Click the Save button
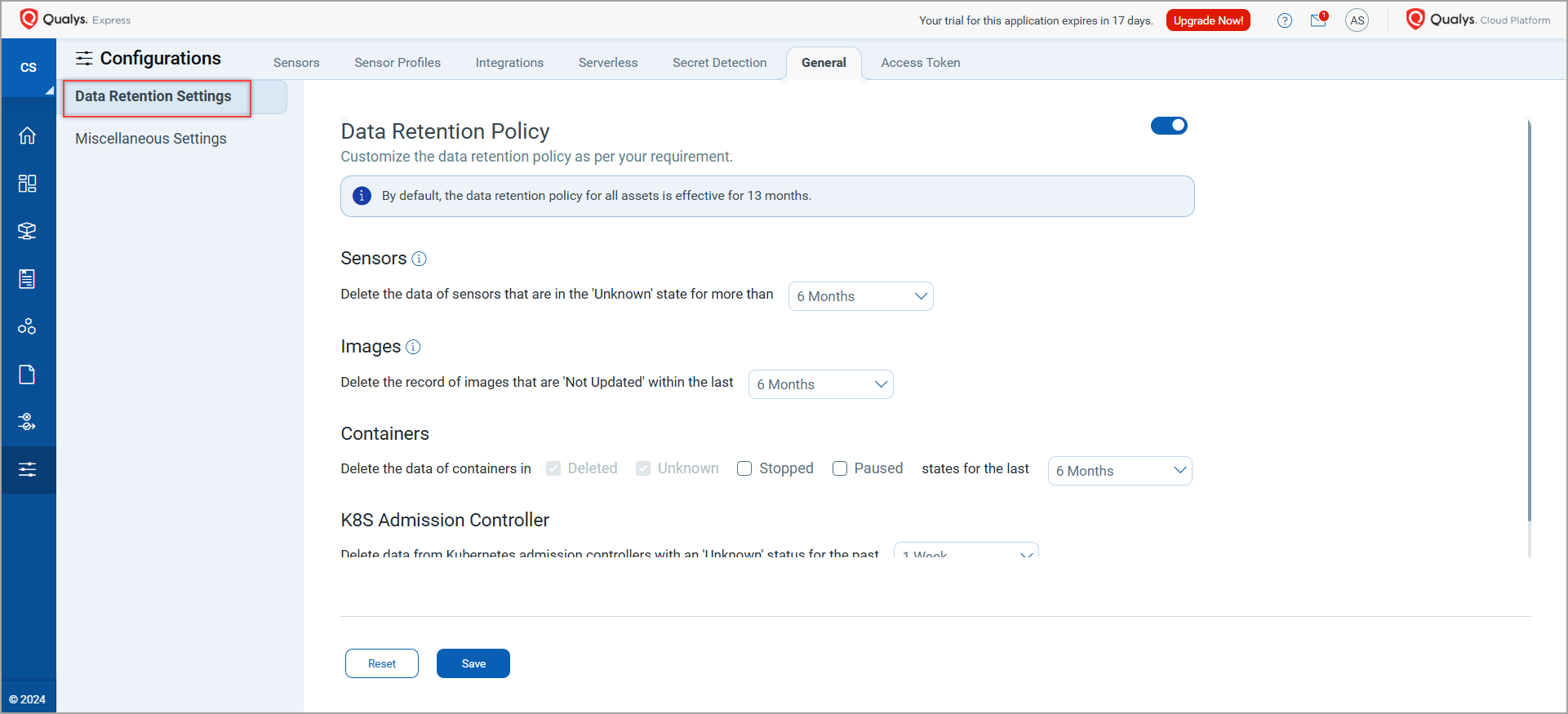 coord(473,663)
